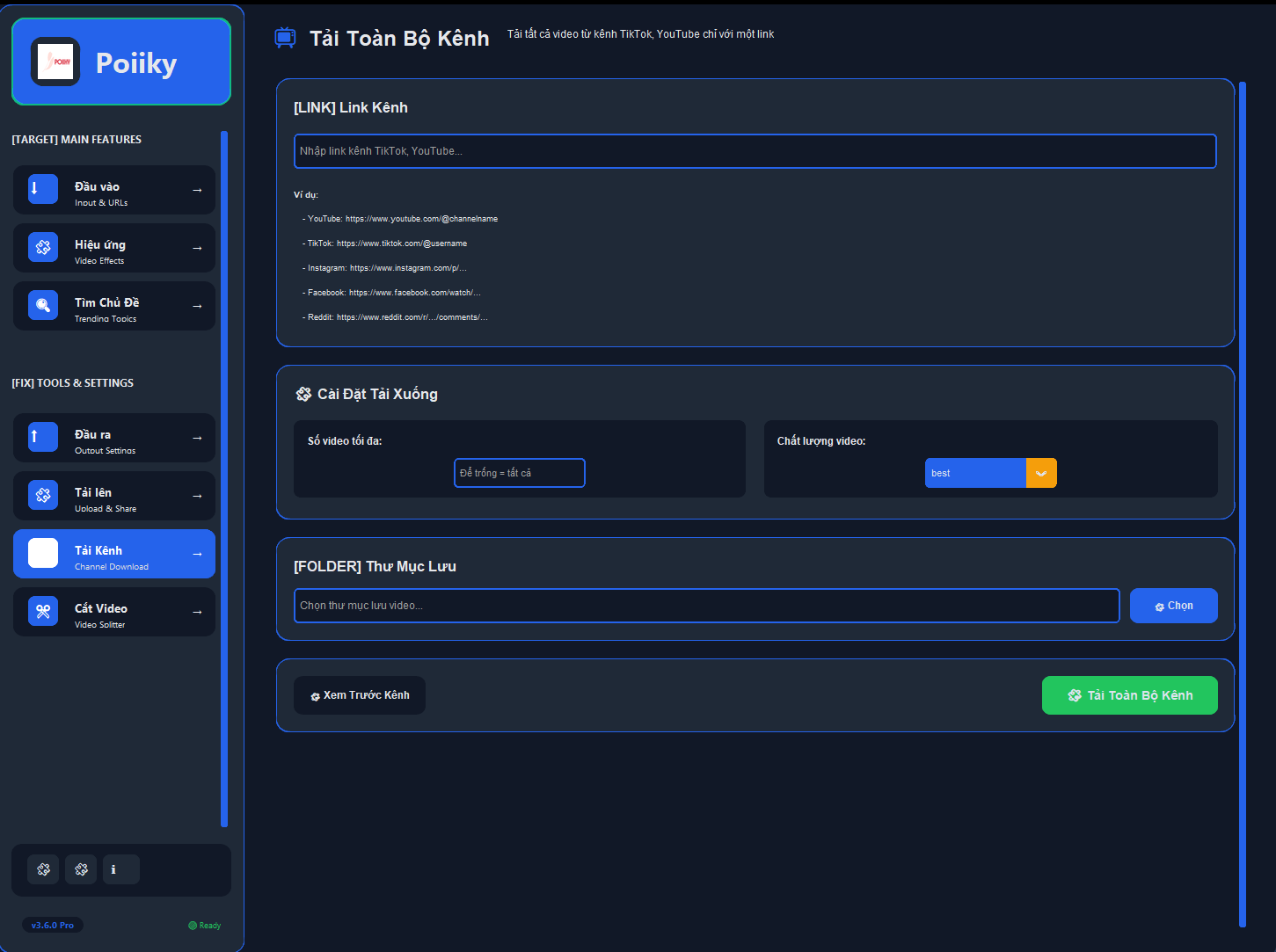This screenshot has height=952, width=1276.
Task: Click the channel link input field
Action: coord(755,151)
